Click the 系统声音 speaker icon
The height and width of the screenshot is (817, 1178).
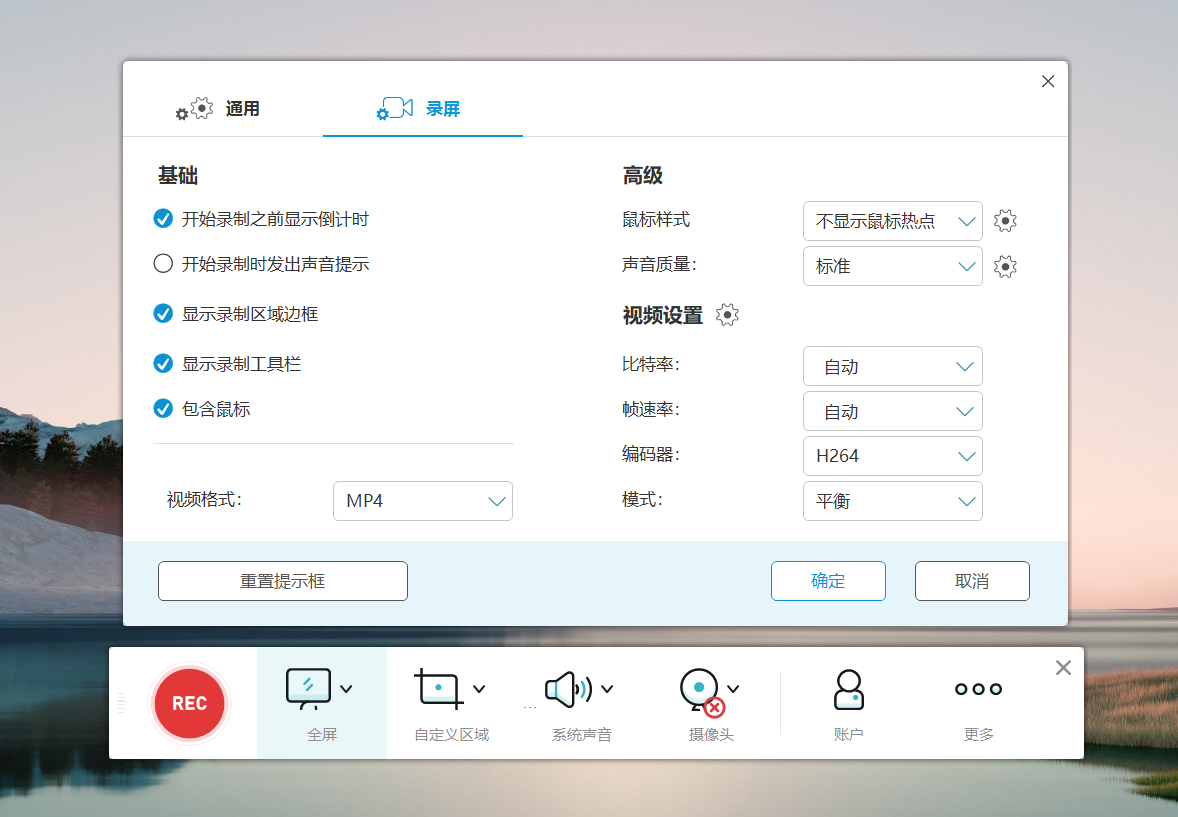tap(567, 688)
